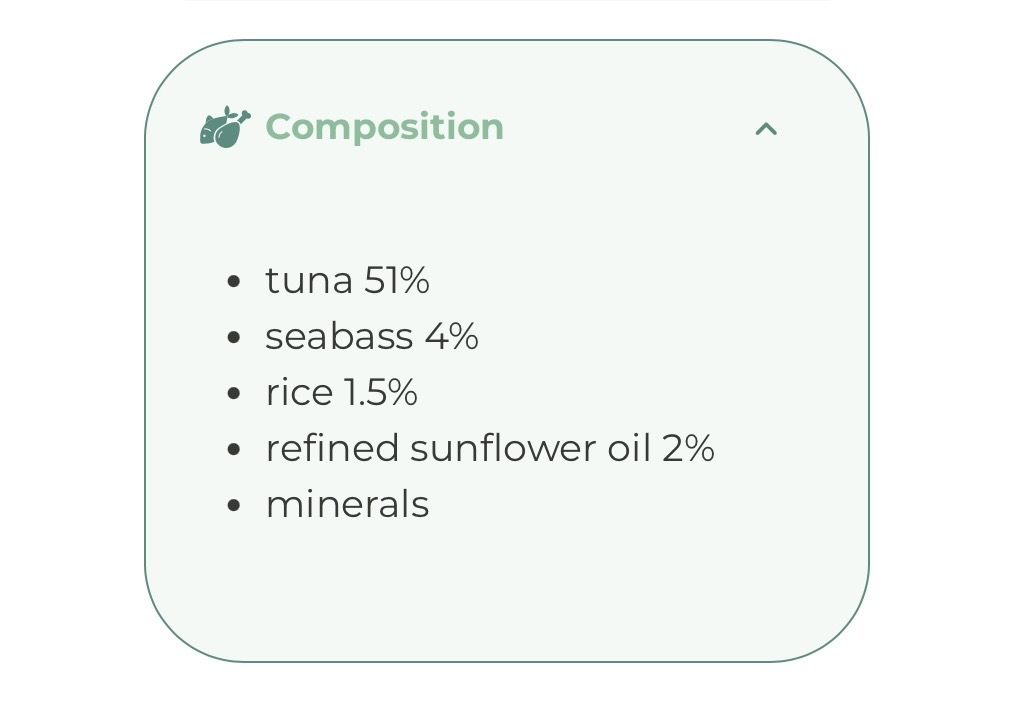
Task: Click the bullet point before minerals
Action: pos(234,506)
